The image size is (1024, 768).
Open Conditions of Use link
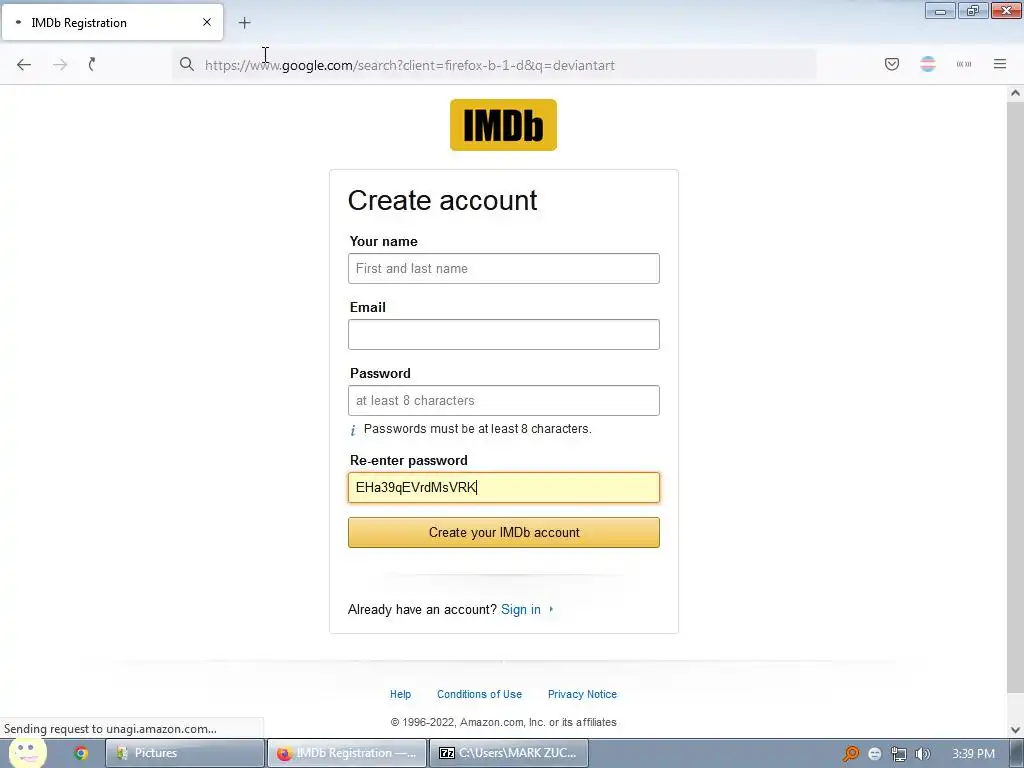point(479,694)
